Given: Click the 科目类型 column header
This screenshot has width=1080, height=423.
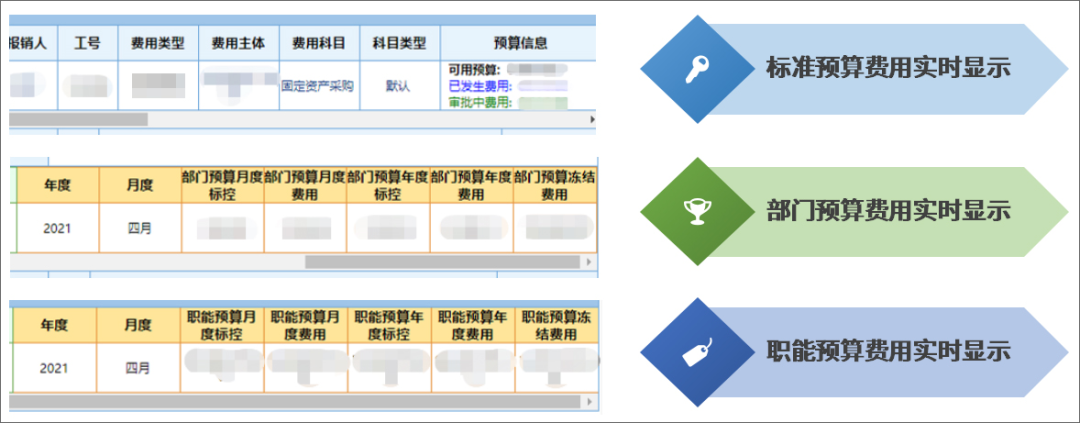Looking at the screenshot, I should point(400,43).
